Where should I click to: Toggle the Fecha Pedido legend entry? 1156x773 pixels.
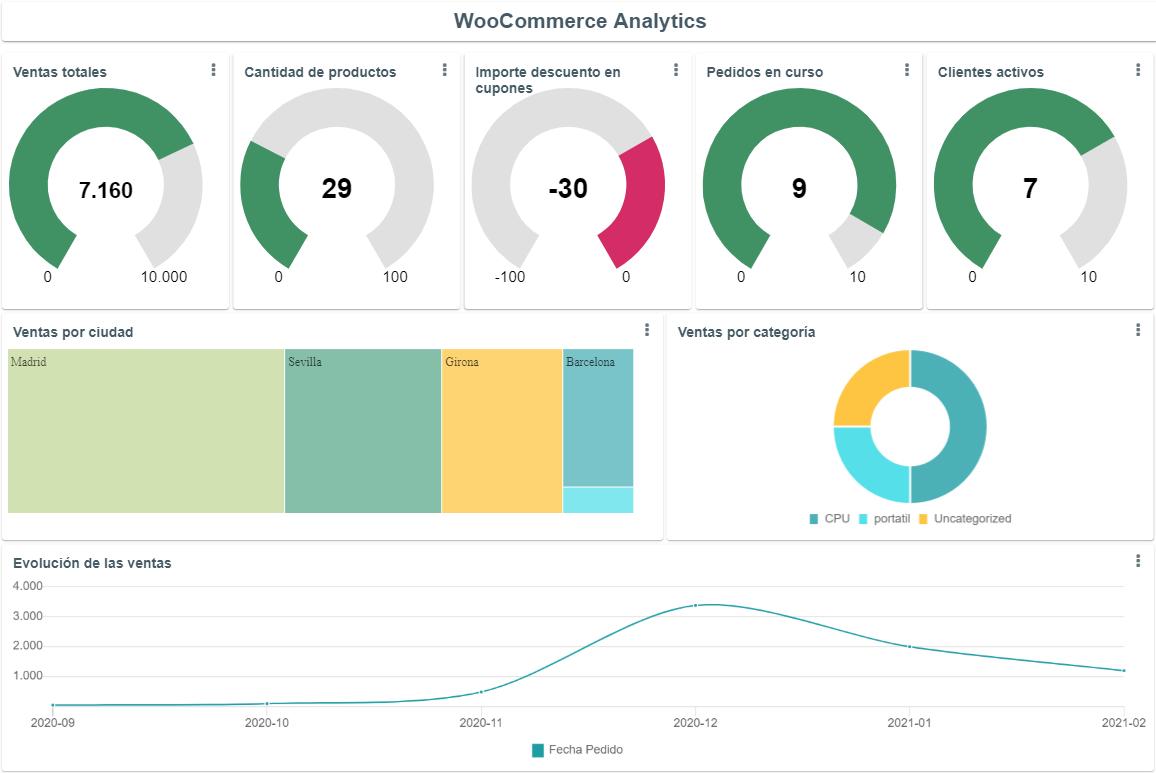point(577,750)
